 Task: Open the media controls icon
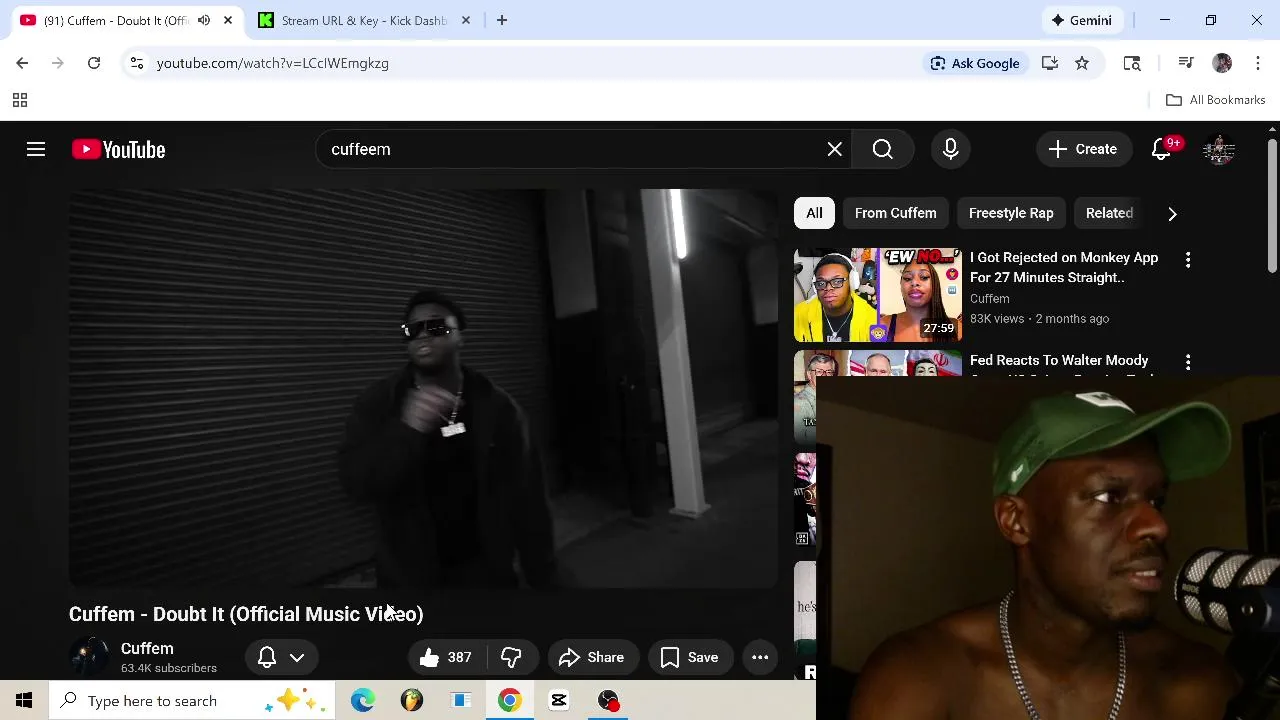[1186, 63]
